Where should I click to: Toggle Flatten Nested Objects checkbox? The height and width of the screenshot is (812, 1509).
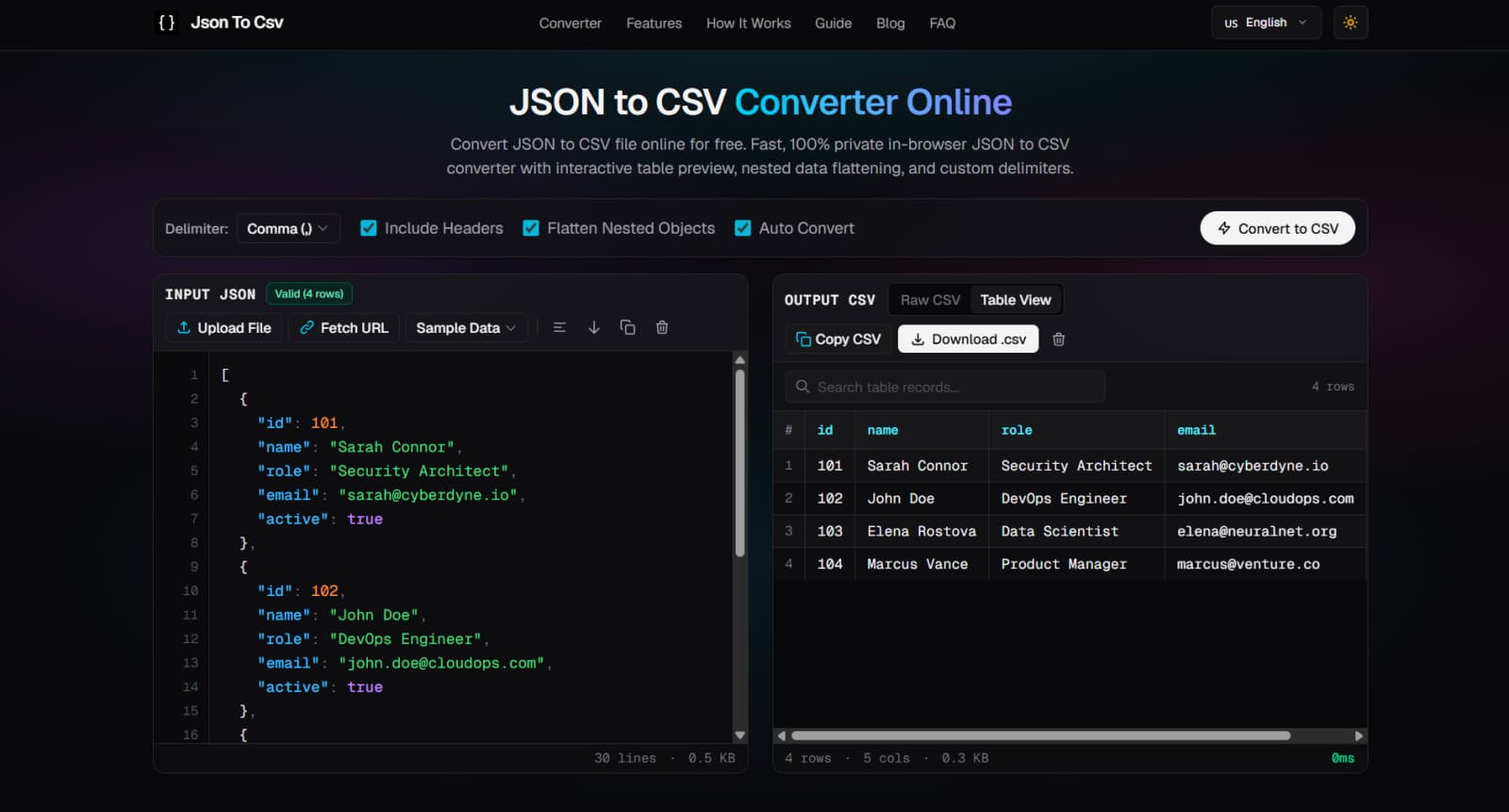[531, 228]
